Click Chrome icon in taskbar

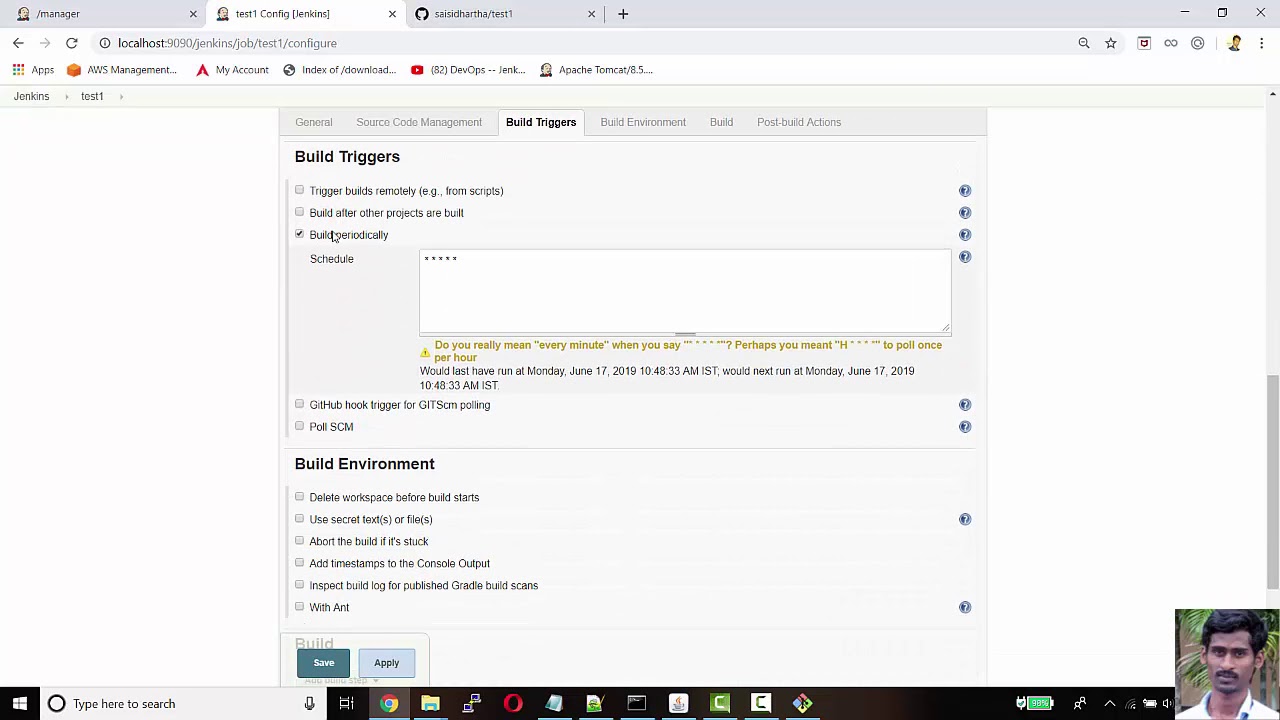(x=389, y=704)
